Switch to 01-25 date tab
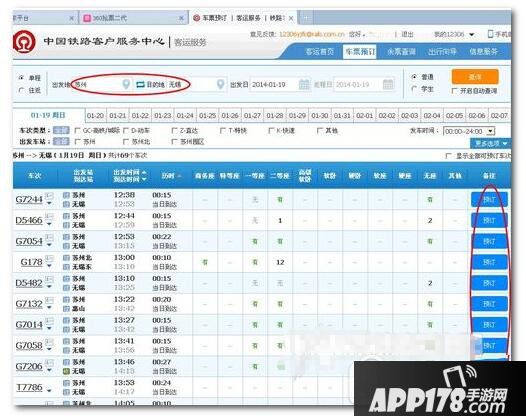The height and width of the screenshot is (416, 526). coord(207,115)
